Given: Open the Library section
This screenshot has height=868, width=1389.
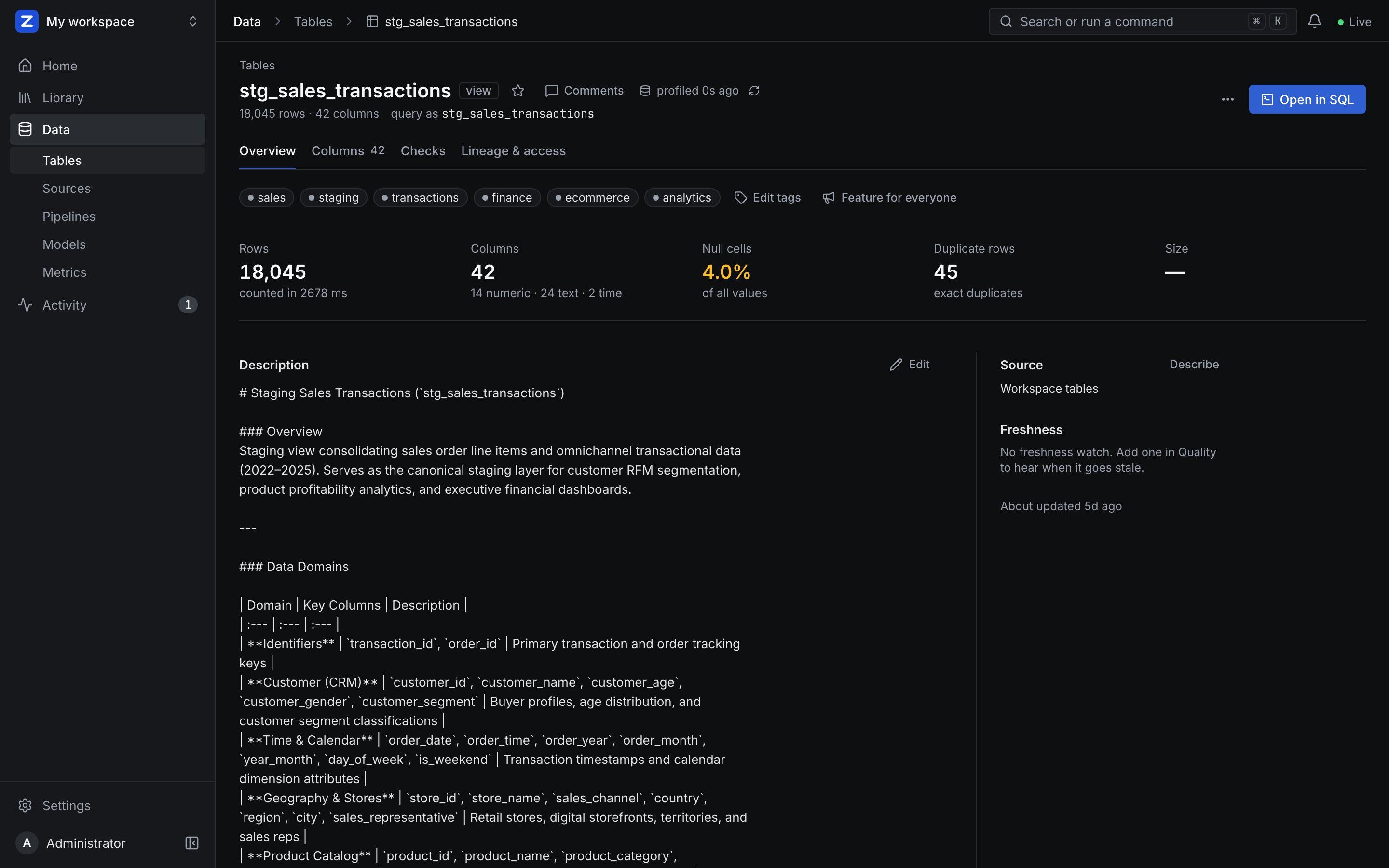Looking at the screenshot, I should (108, 97).
